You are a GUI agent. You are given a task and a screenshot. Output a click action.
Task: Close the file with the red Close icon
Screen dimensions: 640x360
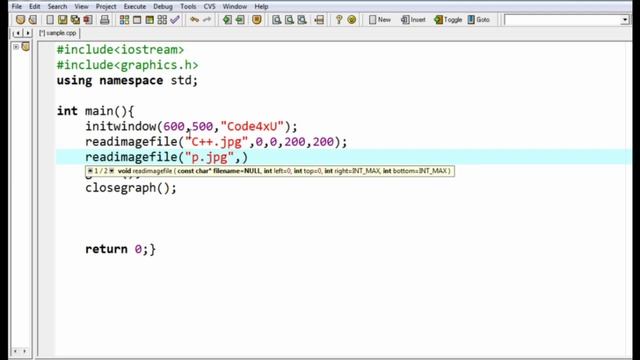tap(88, 20)
